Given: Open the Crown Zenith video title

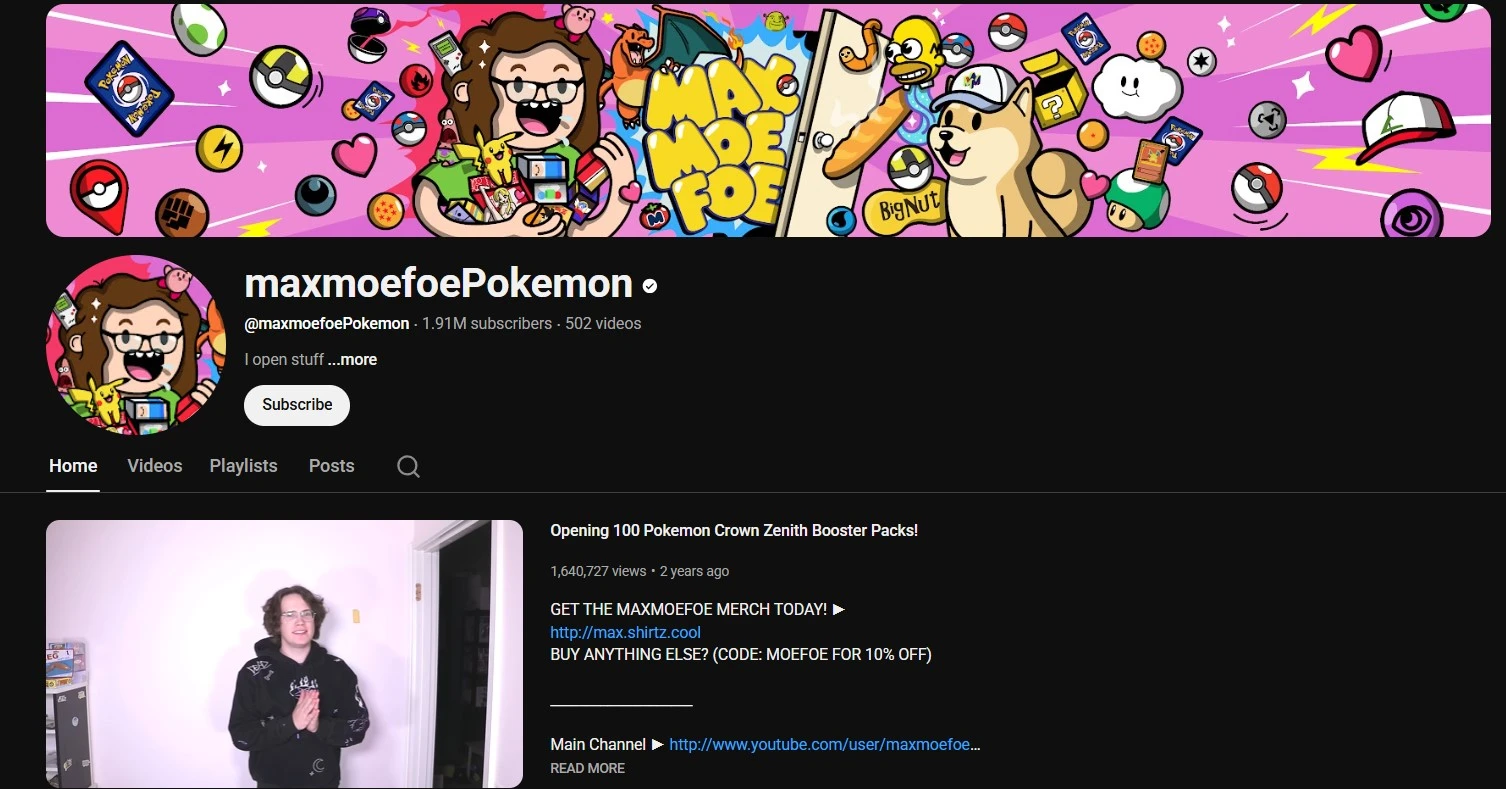Looking at the screenshot, I should (x=733, y=530).
